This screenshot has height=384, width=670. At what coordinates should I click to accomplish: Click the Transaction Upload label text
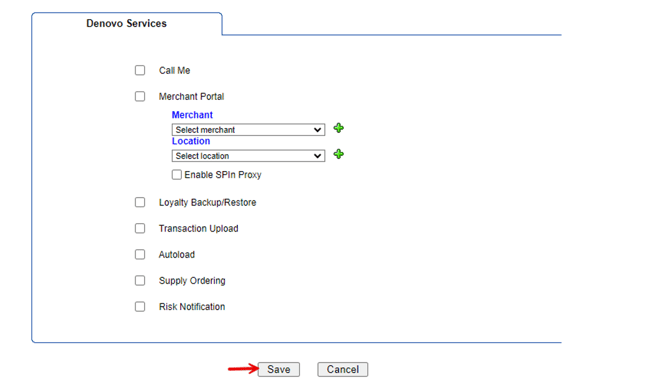click(x=199, y=229)
